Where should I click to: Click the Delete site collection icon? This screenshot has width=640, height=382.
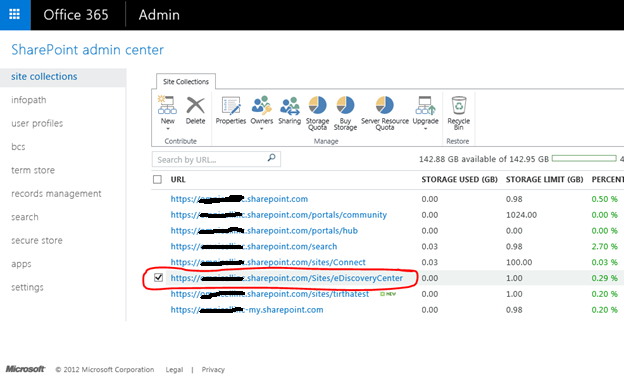click(196, 105)
